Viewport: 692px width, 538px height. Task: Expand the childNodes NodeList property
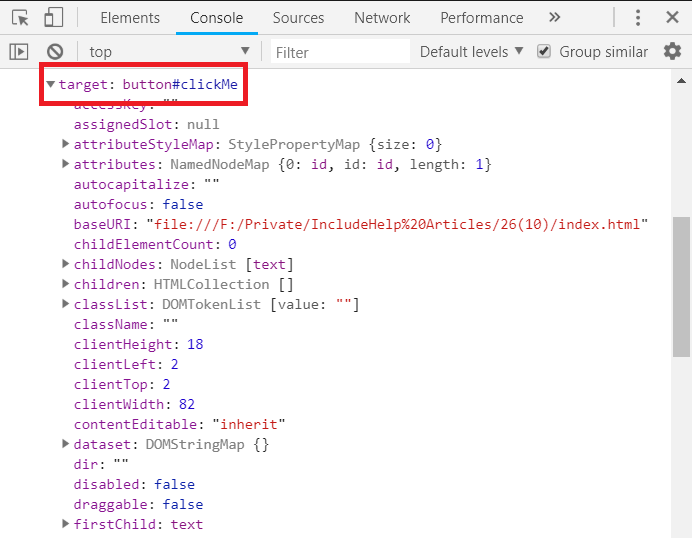click(x=65, y=264)
